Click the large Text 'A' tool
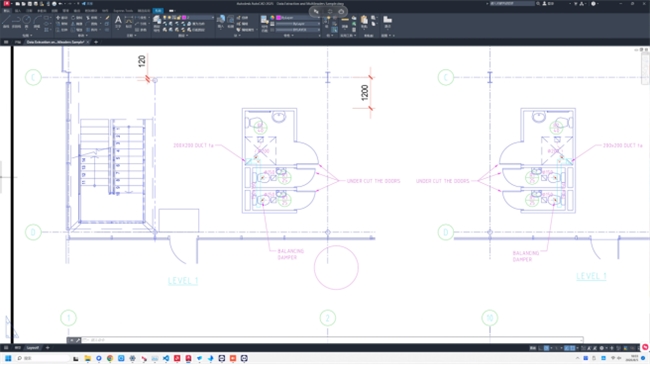The height and width of the screenshot is (365, 650). pos(118,21)
